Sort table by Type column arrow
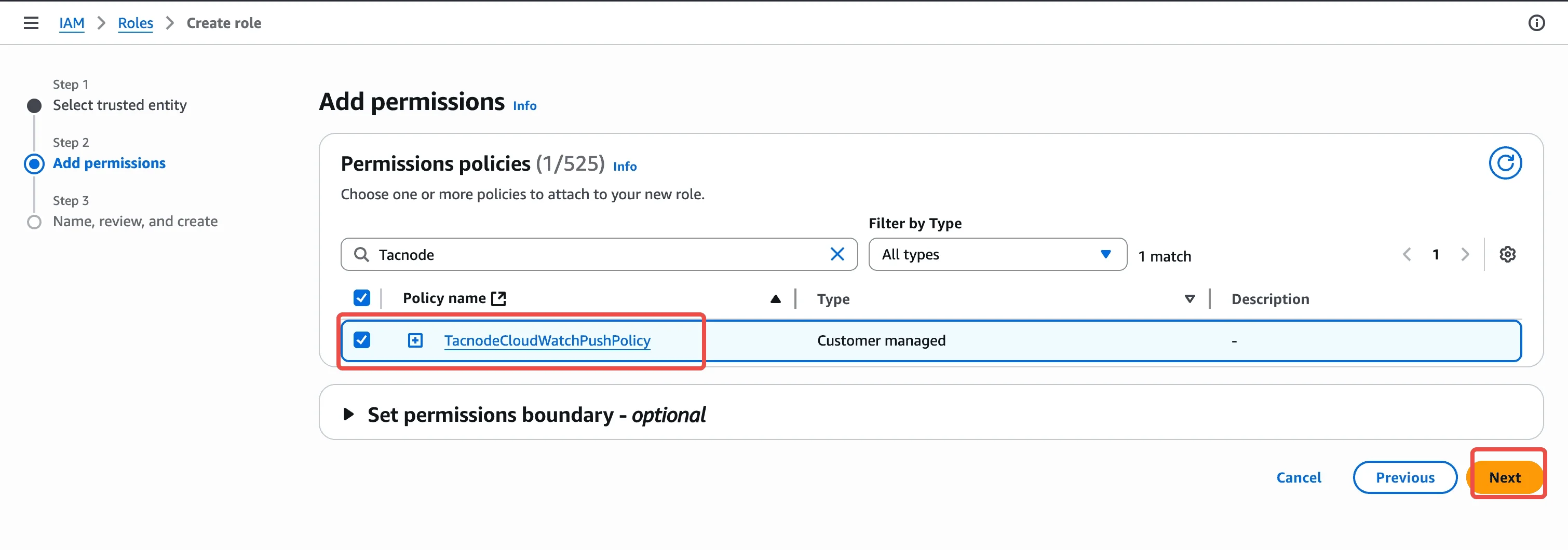 click(1189, 299)
